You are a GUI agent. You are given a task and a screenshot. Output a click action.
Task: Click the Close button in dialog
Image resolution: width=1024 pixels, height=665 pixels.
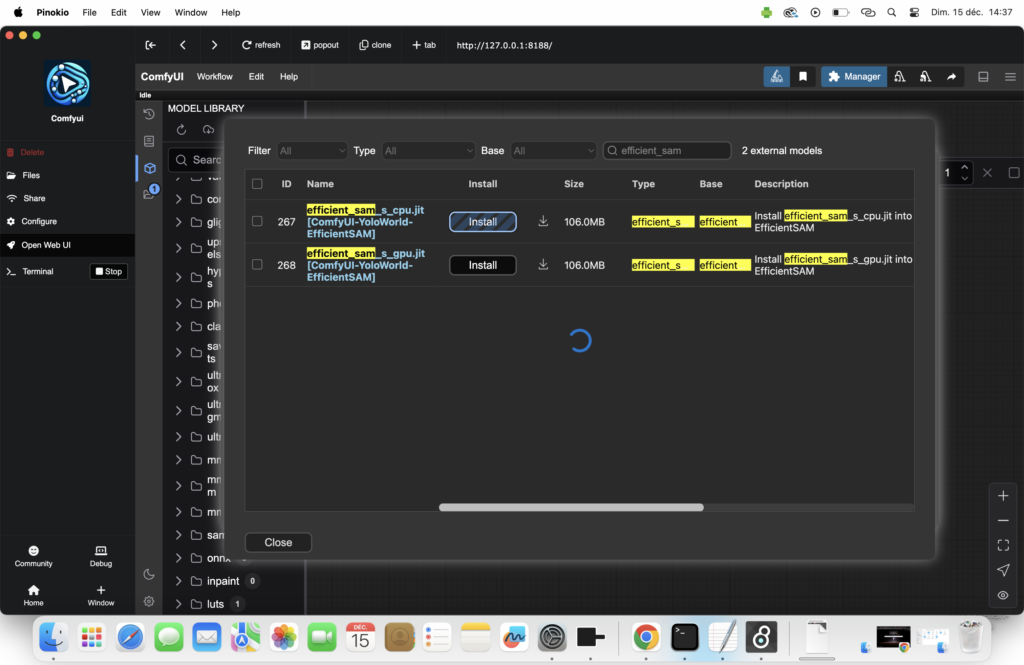tap(278, 542)
